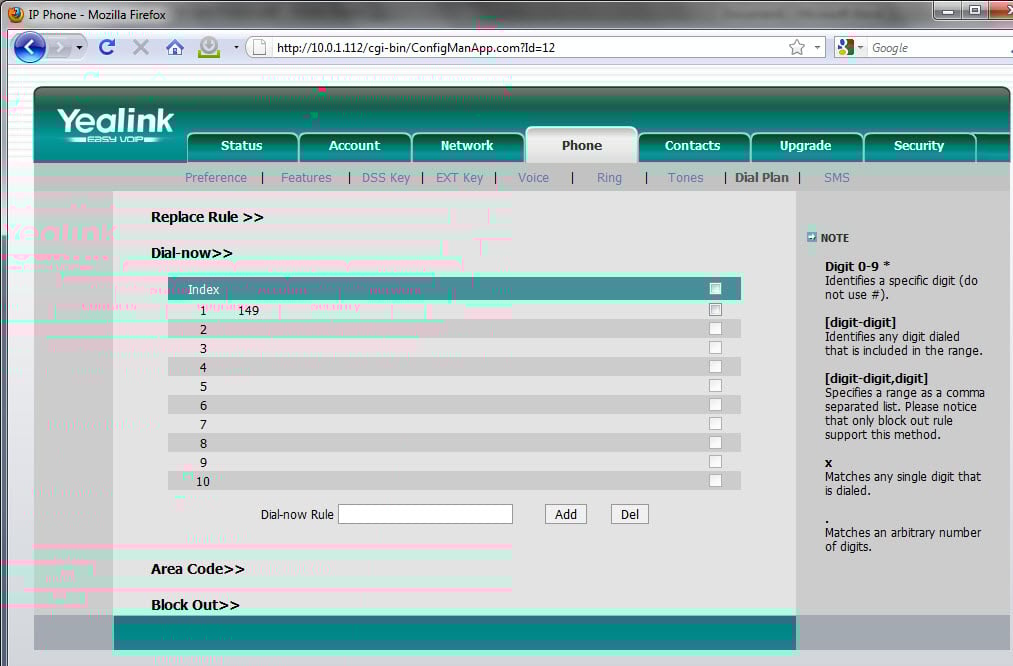Image resolution: width=1013 pixels, height=666 pixels.
Task: Check the box for Dial-now rule 149
Action: pyautogui.click(x=715, y=310)
